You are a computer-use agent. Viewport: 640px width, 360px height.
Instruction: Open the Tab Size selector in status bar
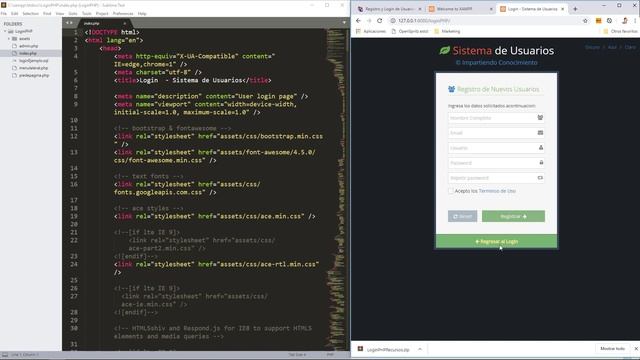pyautogui.click(x=297, y=355)
